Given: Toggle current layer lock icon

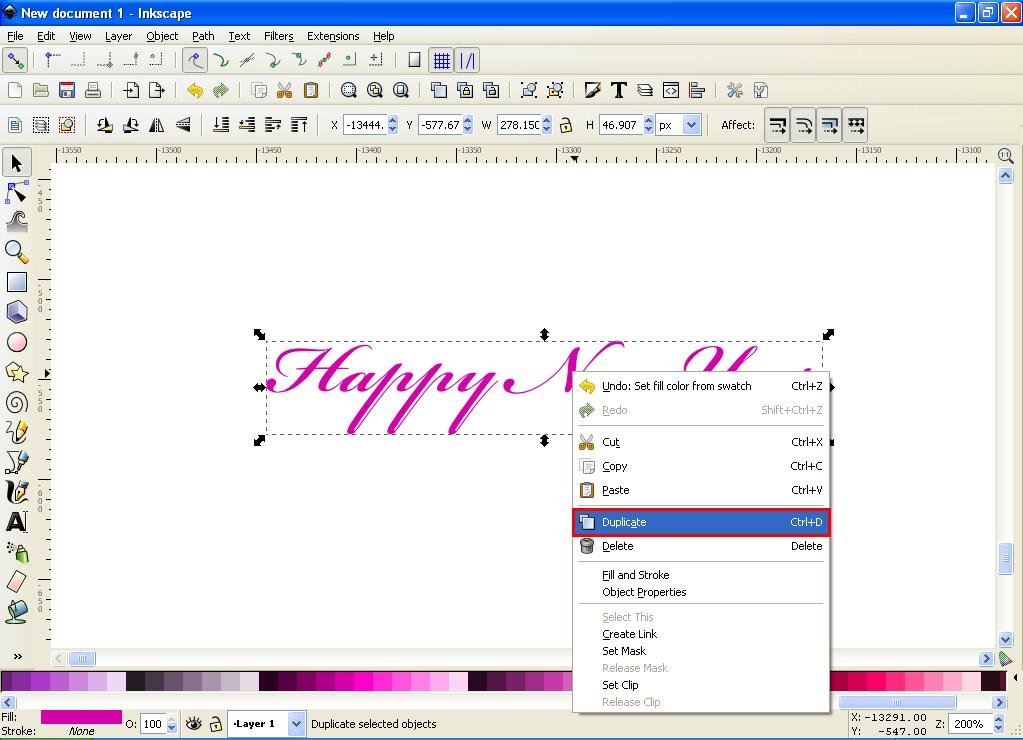Looking at the screenshot, I should point(215,724).
